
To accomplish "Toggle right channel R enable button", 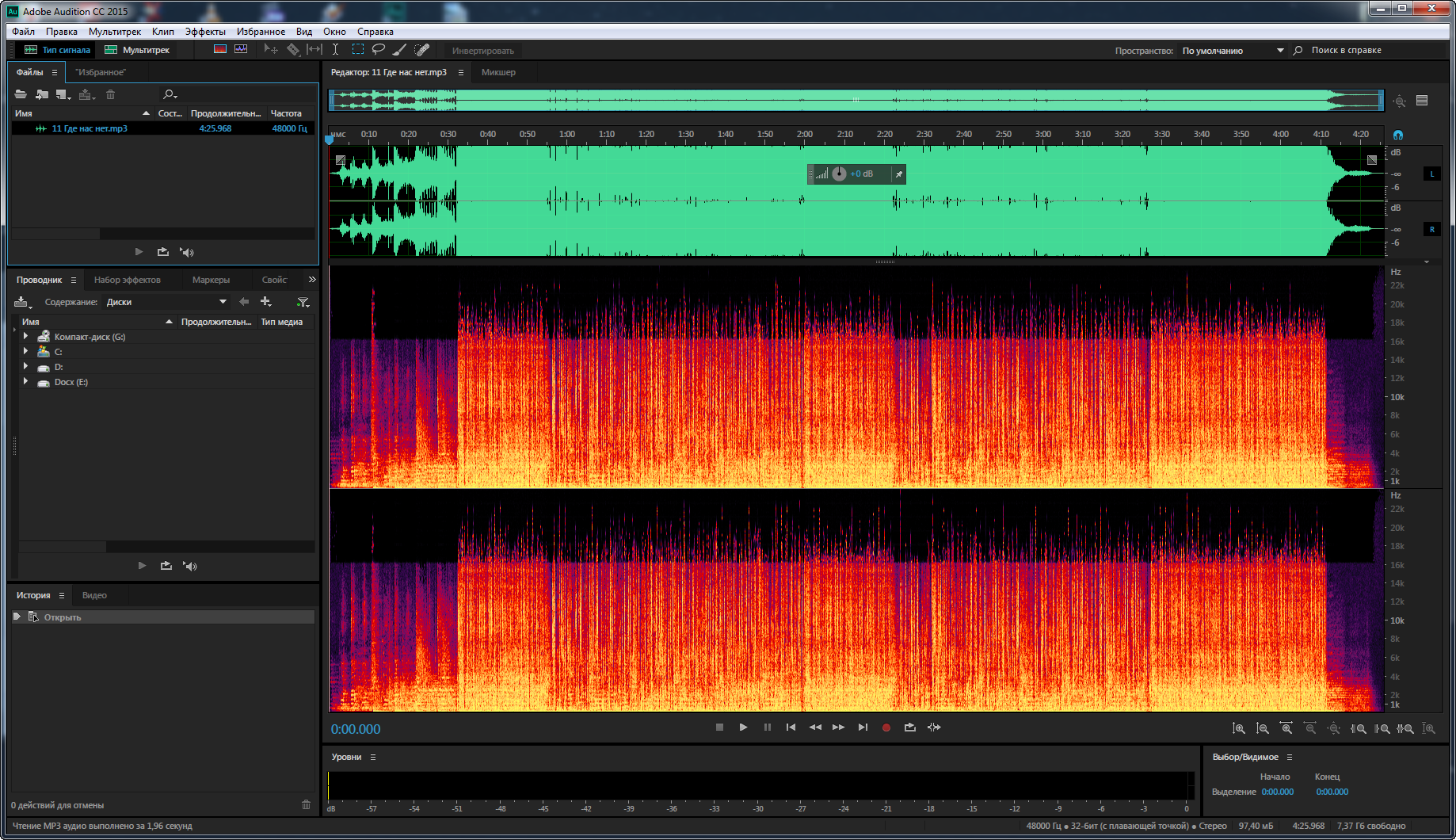I will click(1431, 229).
